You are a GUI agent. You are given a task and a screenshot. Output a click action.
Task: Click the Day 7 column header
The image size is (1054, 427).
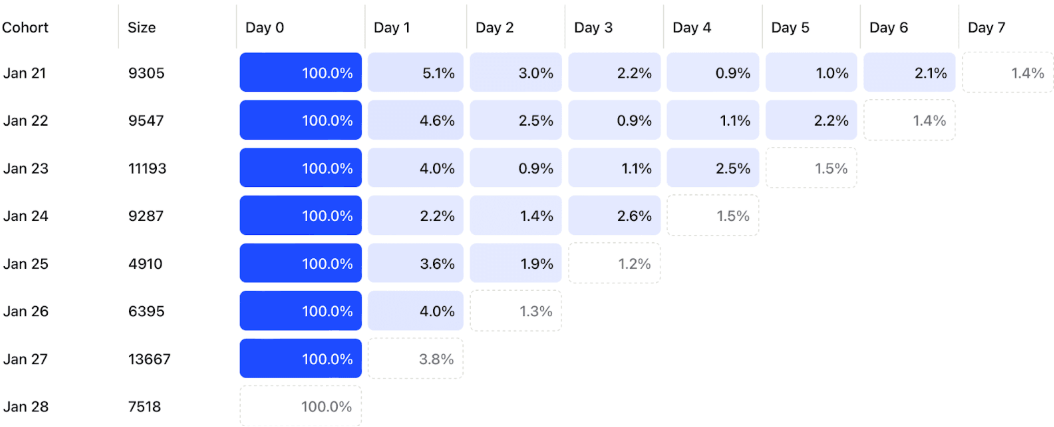[987, 28]
